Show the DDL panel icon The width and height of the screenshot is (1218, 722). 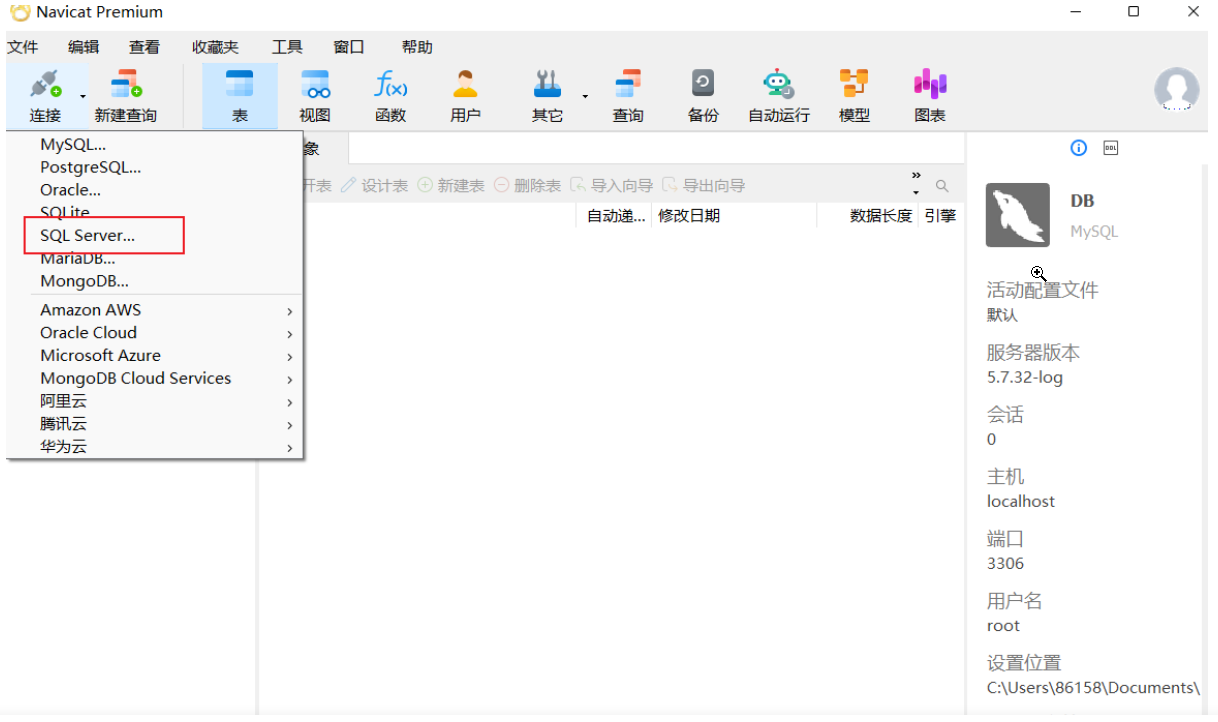point(1111,148)
